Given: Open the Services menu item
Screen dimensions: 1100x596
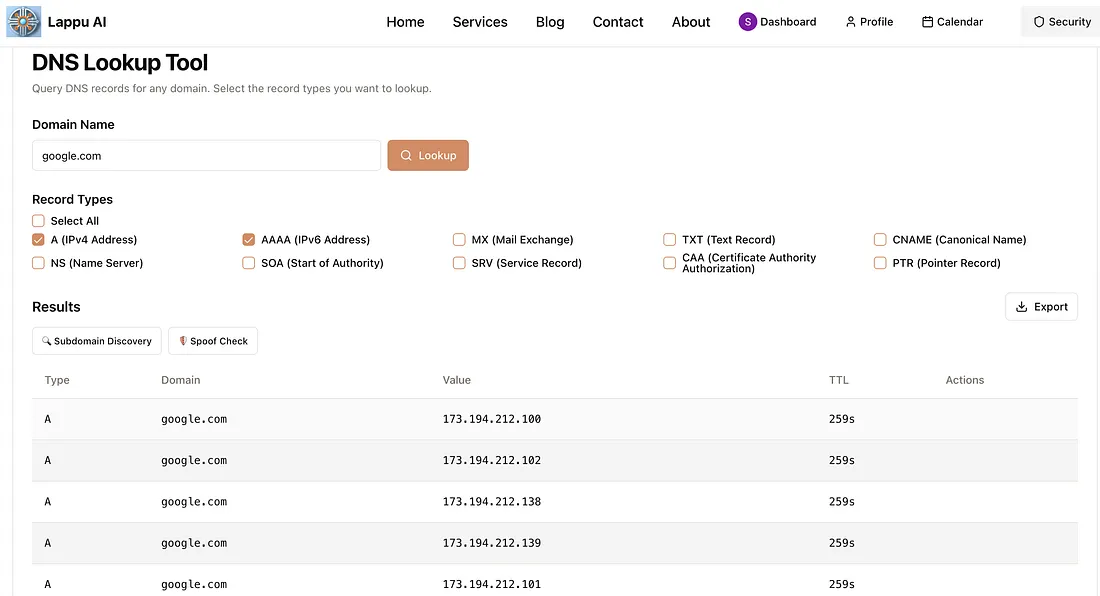Looking at the screenshot, I should pyautogui.click(x=480, y=22).
